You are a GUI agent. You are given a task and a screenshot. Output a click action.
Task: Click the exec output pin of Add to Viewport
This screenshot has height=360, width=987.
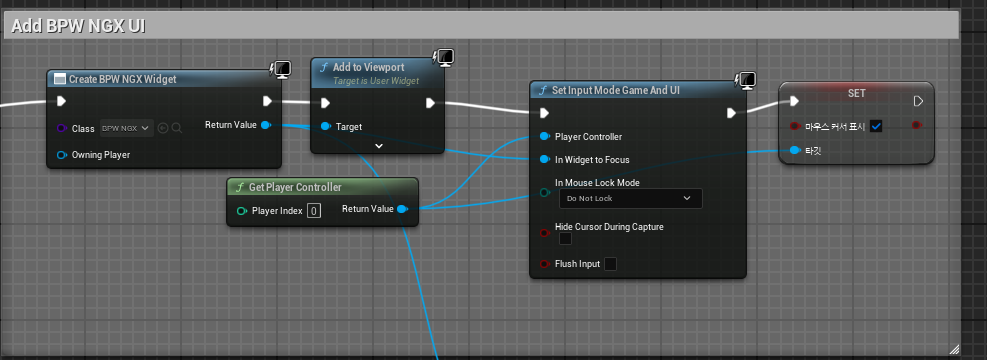tap(431, 103)
